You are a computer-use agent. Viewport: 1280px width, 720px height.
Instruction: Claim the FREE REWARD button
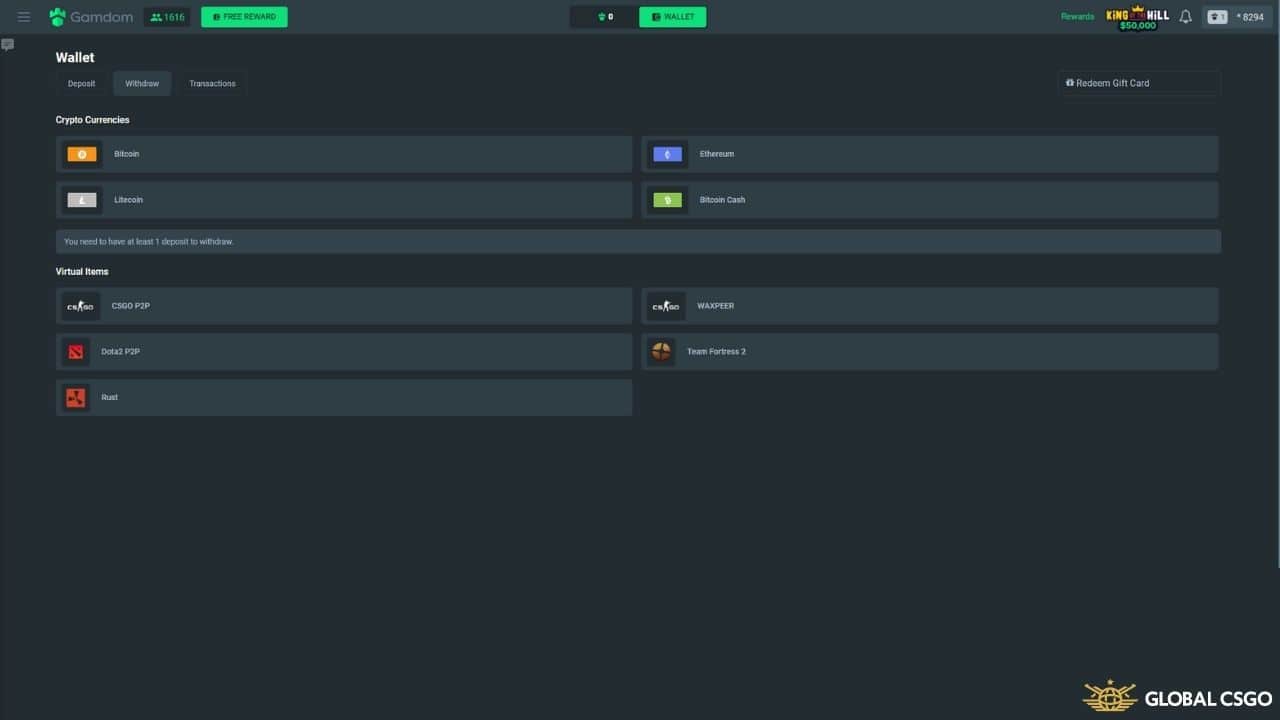tap(244, 17)
